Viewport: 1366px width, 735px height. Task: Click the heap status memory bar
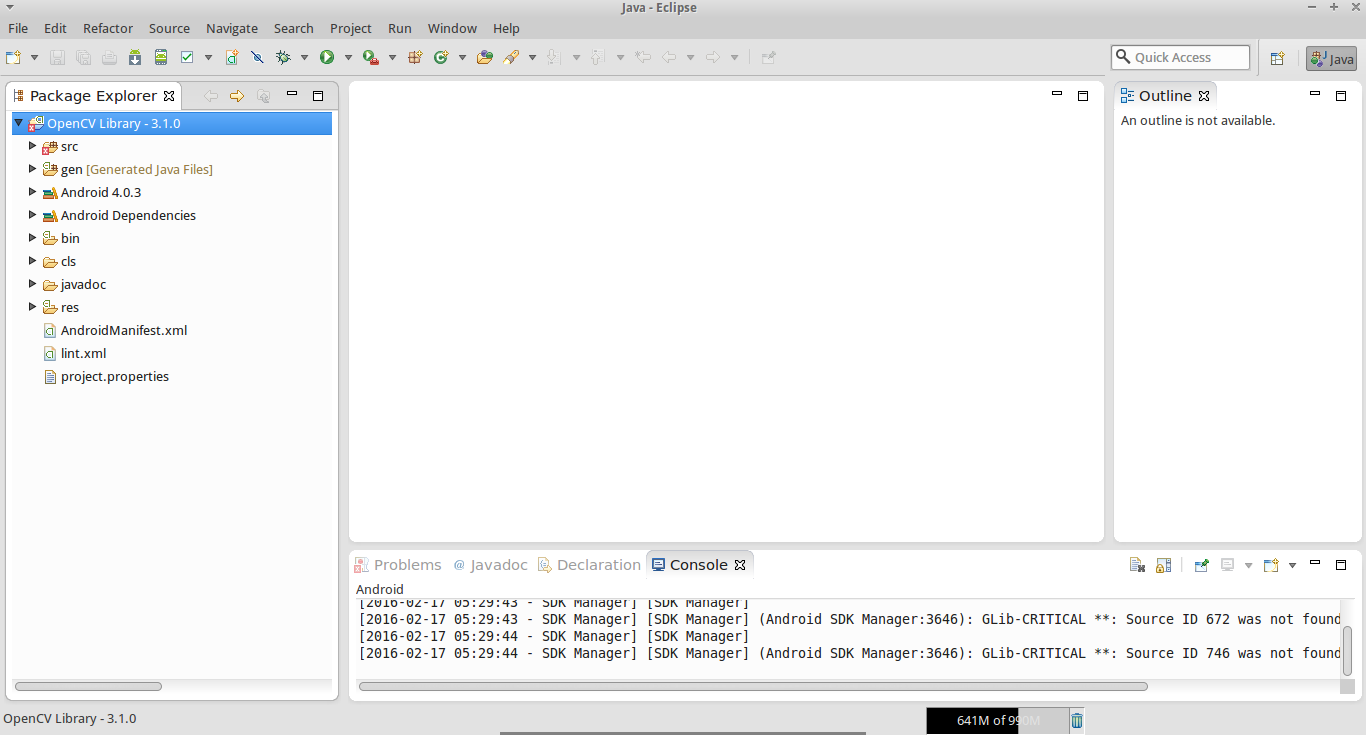[997, 720]
